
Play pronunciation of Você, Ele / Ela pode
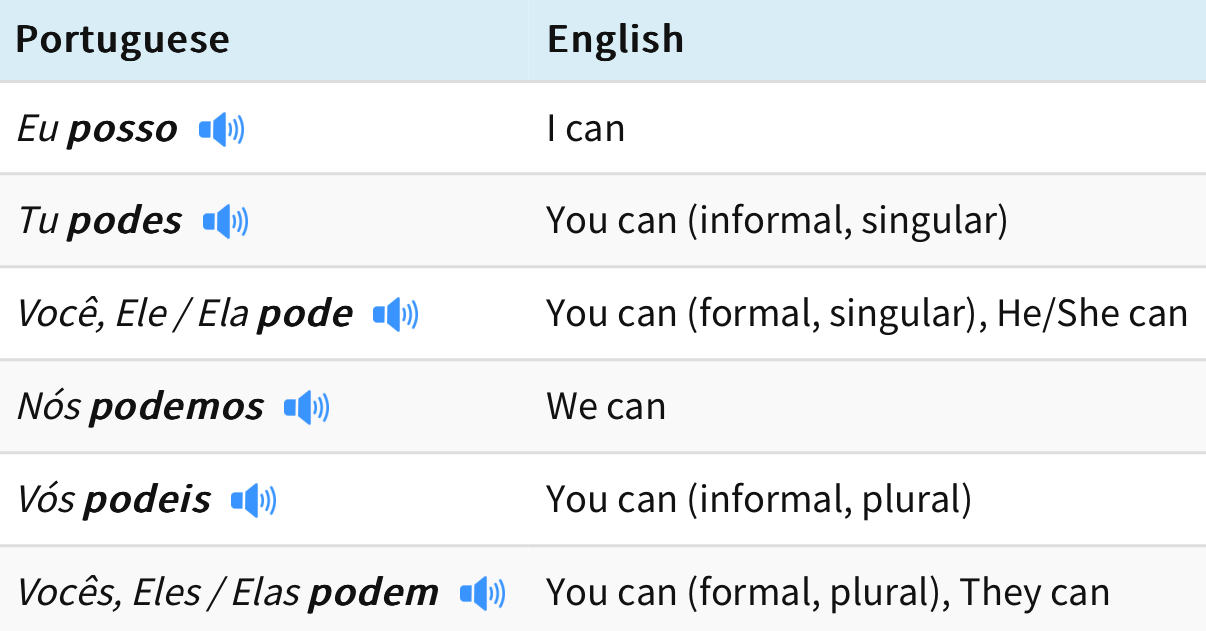[396, 315]
